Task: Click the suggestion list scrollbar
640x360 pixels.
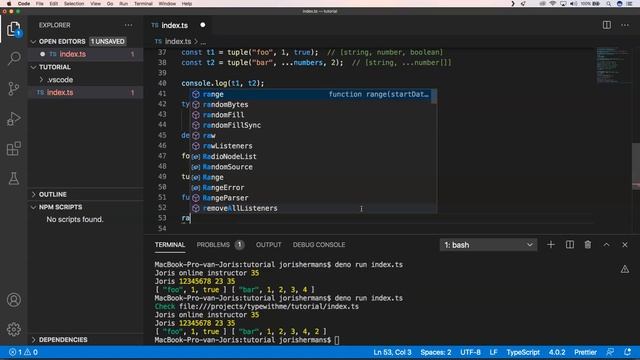Action: (434, 96)
